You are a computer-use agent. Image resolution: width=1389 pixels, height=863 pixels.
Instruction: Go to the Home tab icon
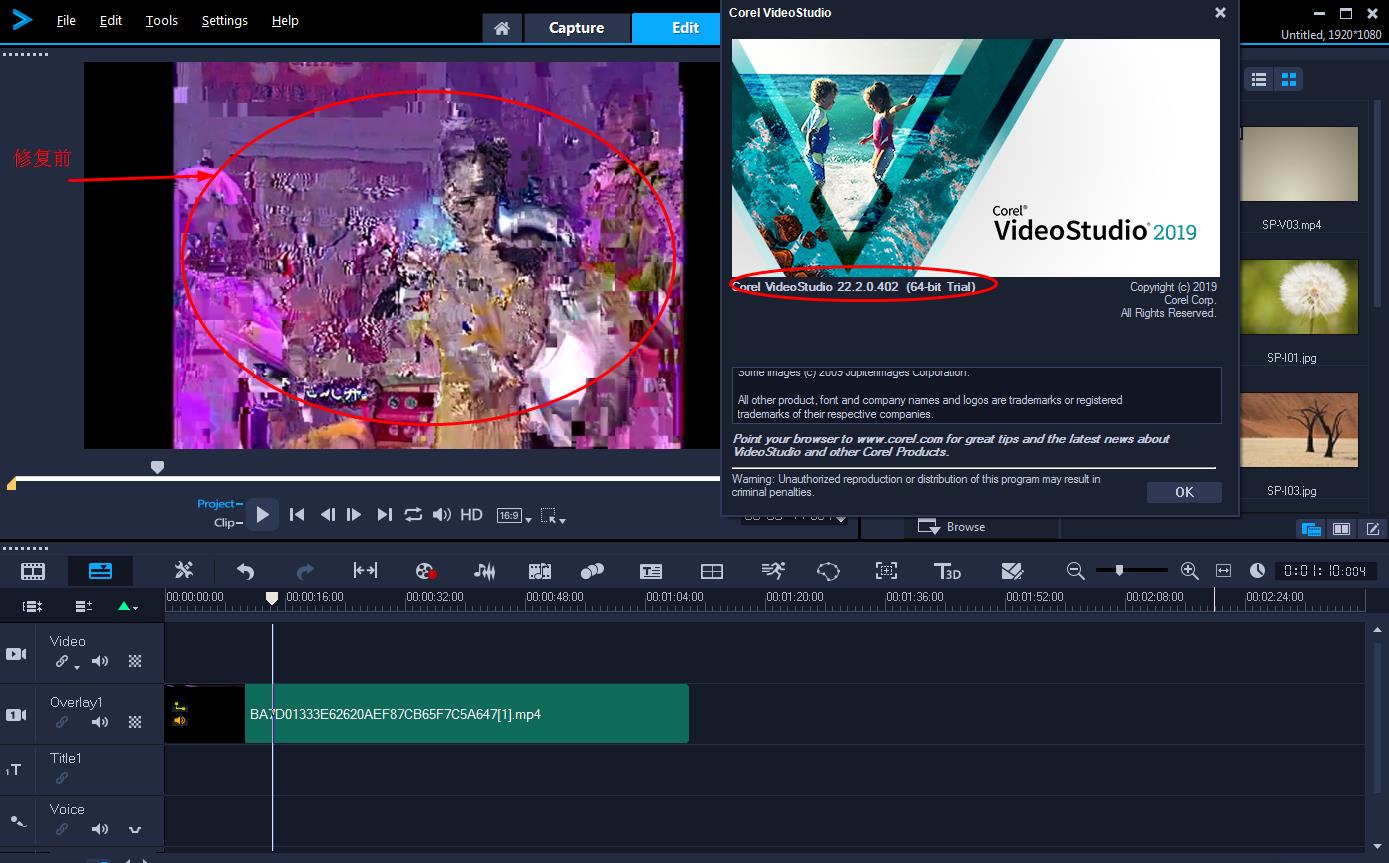point(502,28)
